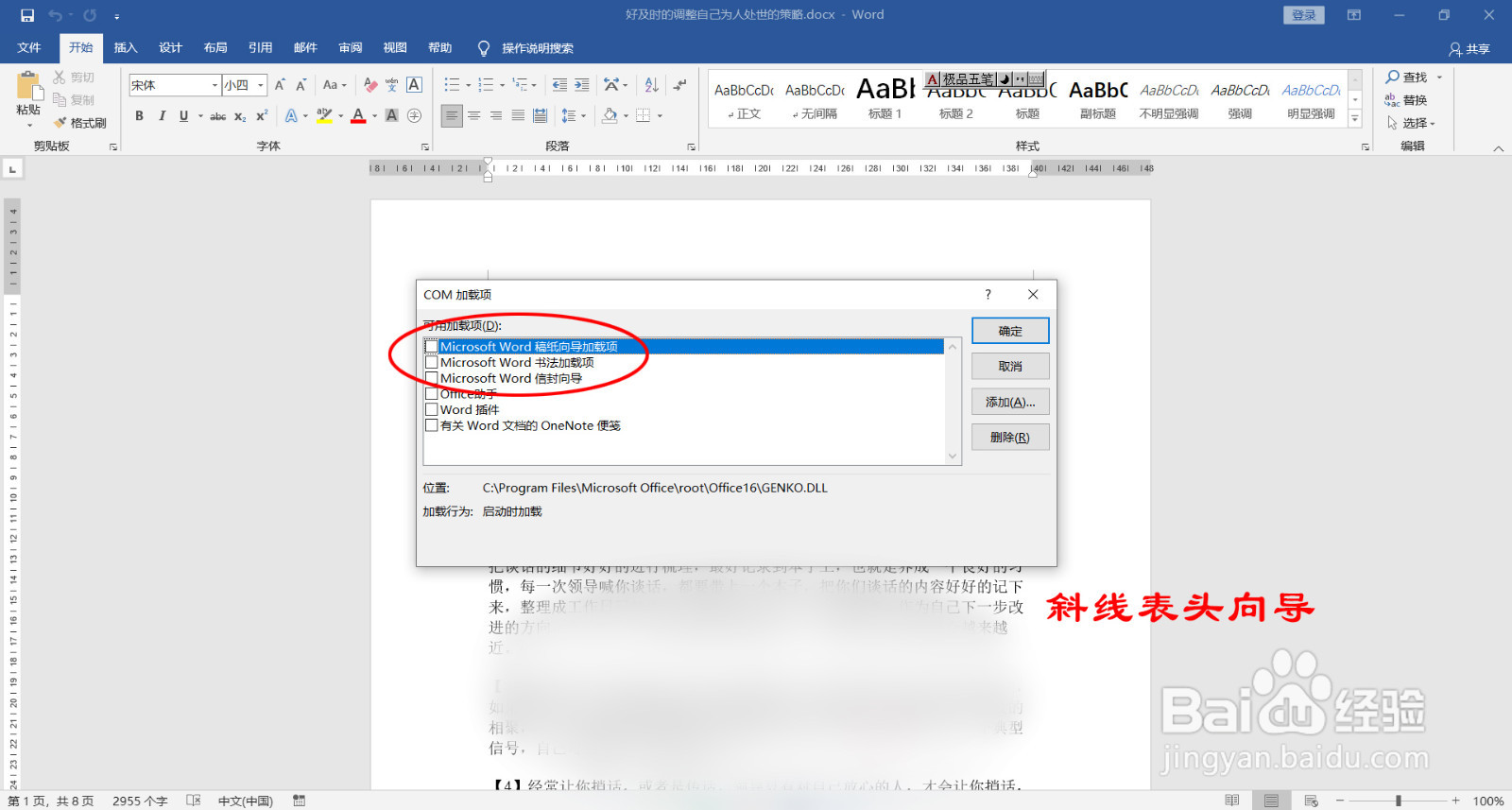Toggle Bold formatting
This screenshot has height=810, width=1512.
pos(139,115)
